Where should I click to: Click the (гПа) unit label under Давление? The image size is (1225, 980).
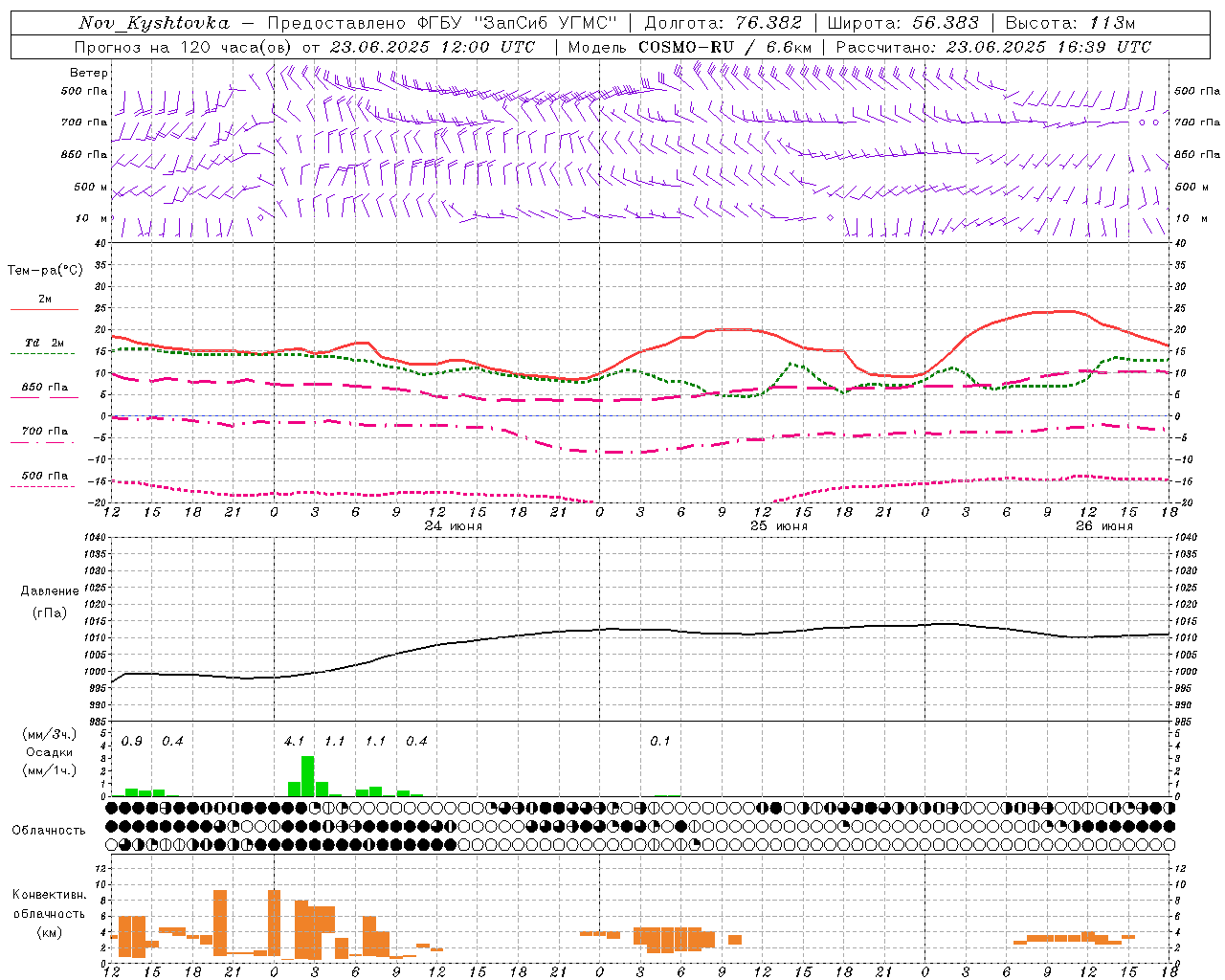(x=50, y=613)
